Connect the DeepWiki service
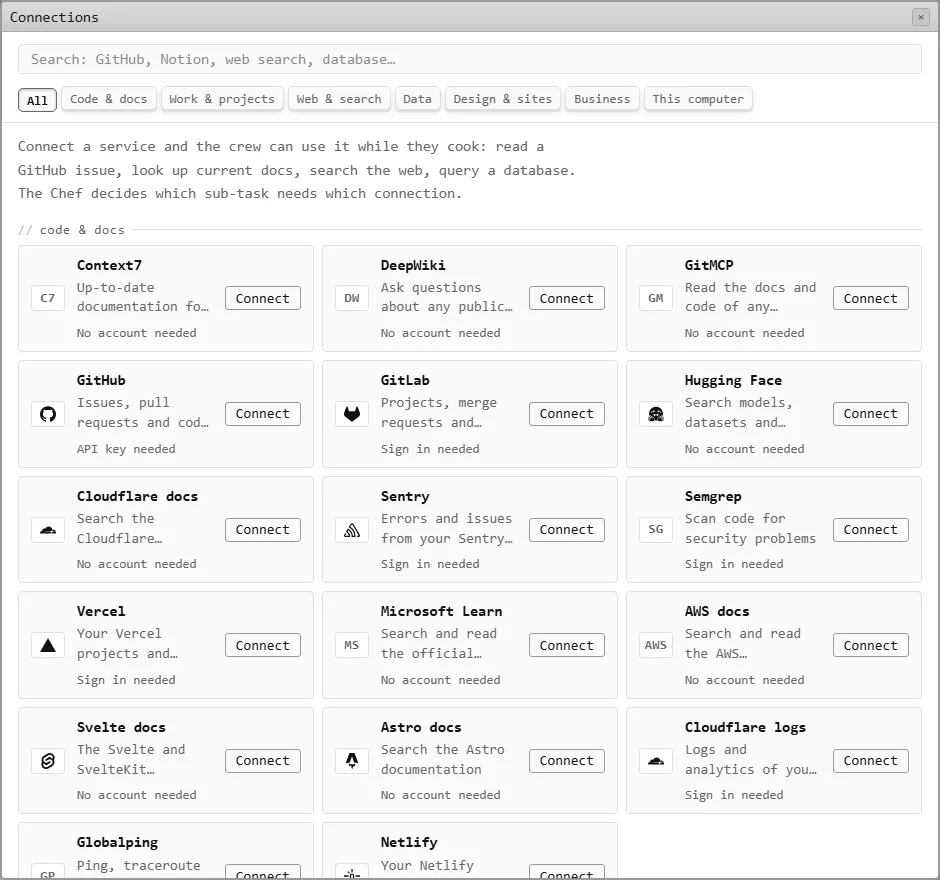This screenshot has width=940, height=880. 567,298
